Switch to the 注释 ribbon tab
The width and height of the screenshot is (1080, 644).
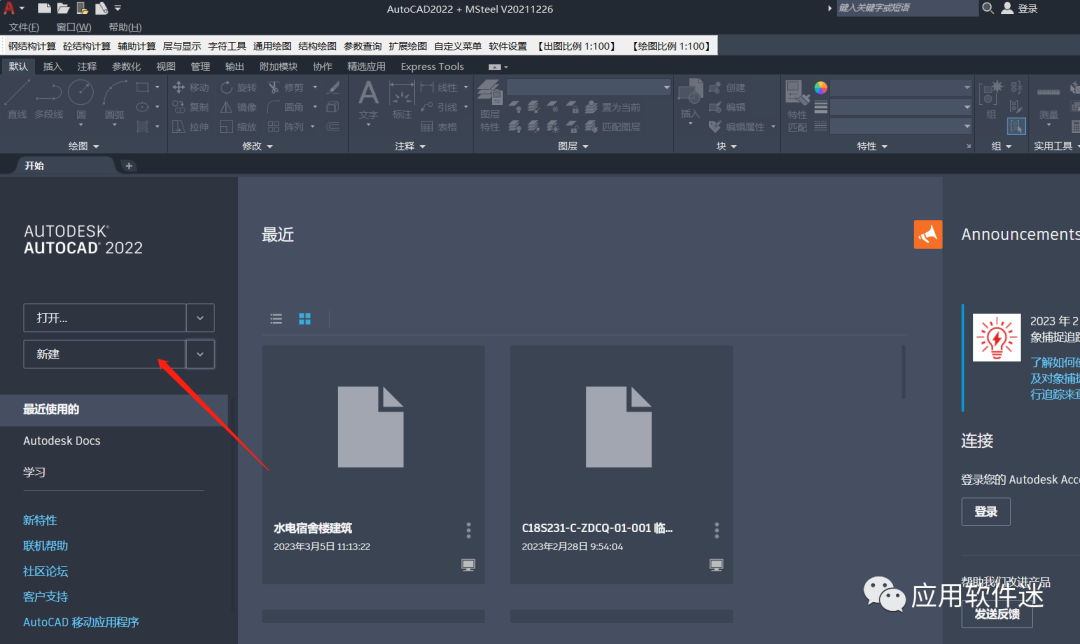pos(87,66)
